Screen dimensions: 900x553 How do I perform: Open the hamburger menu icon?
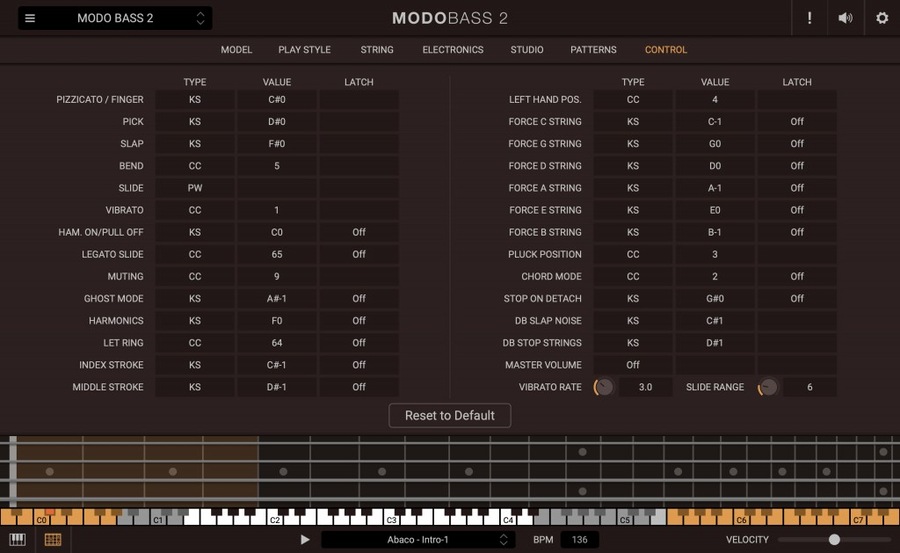(30, 18)
